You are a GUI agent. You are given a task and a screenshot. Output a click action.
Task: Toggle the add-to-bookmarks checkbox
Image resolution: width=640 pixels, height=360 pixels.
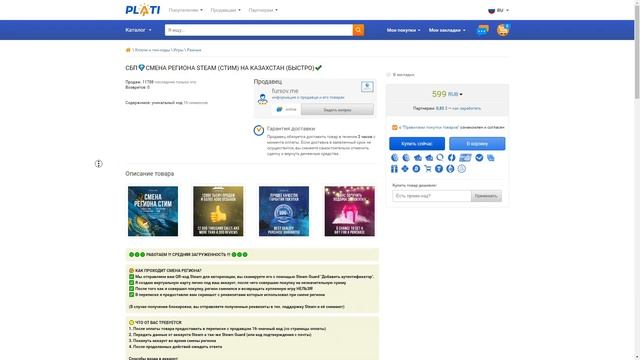pyautogui.click(x=388, y=75)
